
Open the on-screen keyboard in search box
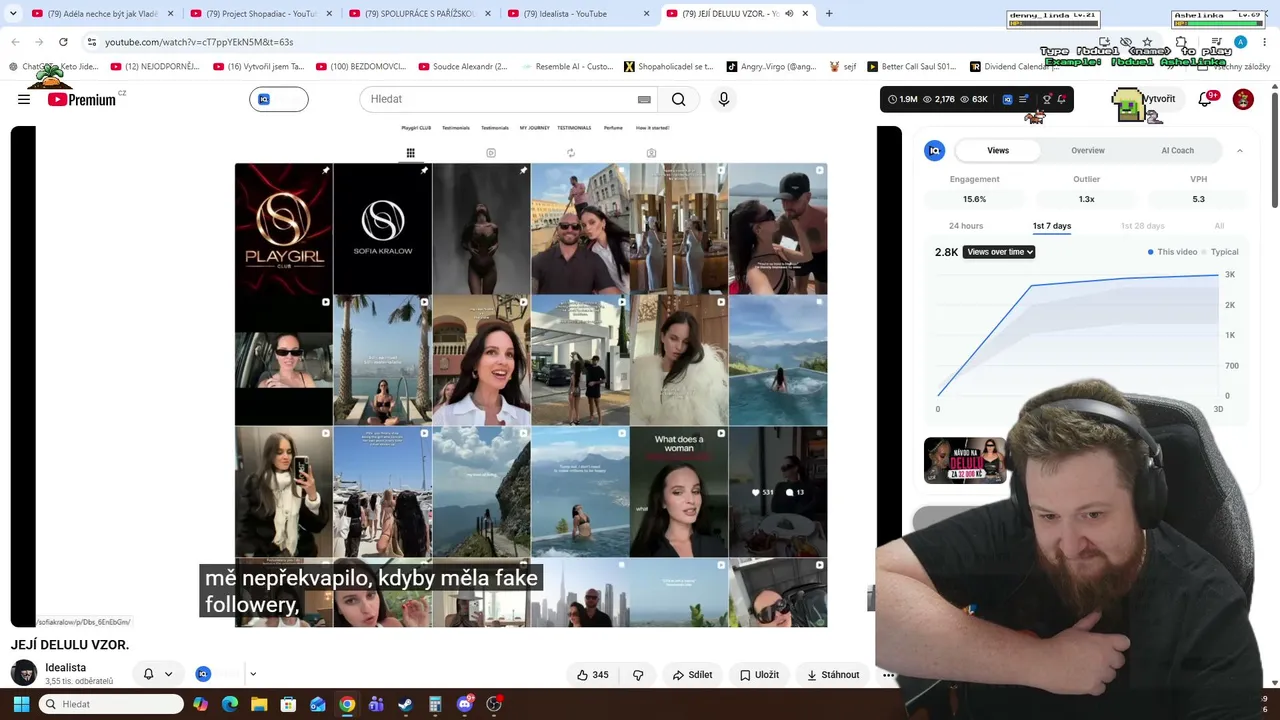pyautogui.click(x=644, y=99)
